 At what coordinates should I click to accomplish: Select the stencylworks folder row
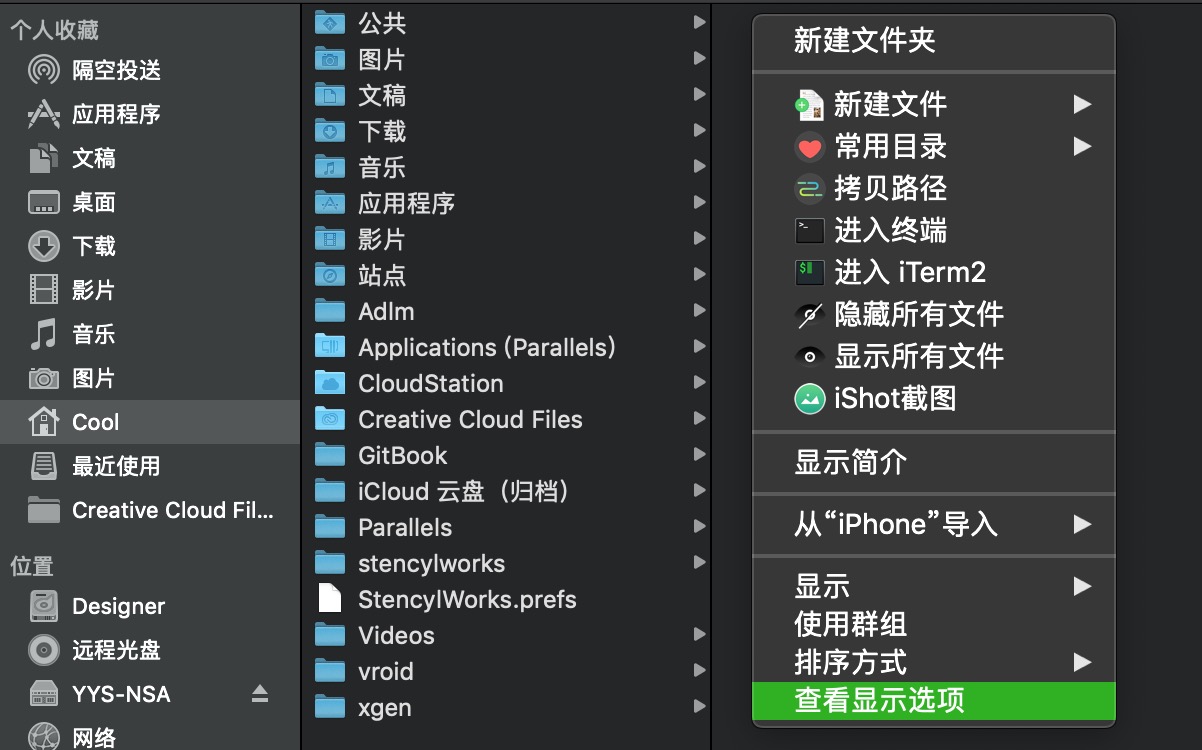(x=506, y=563)
